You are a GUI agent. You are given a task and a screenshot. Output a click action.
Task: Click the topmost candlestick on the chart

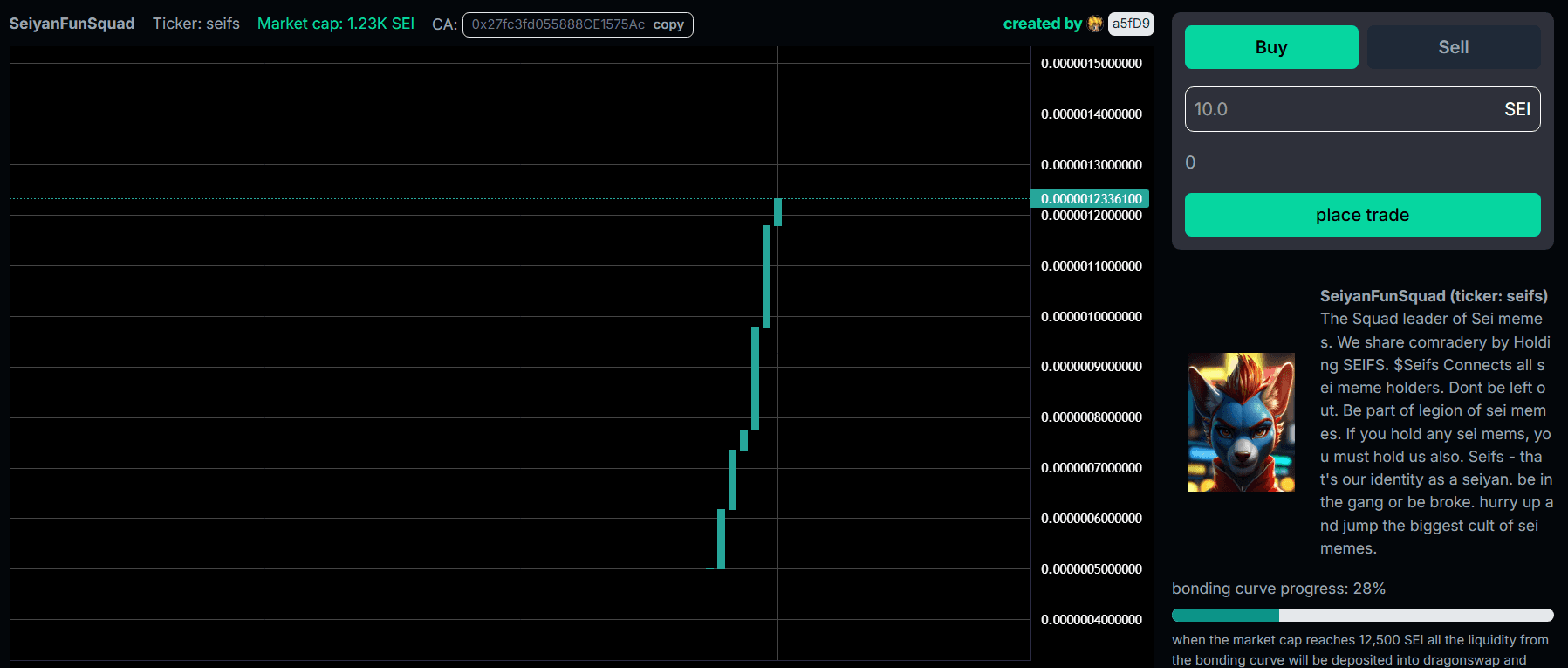[777, 212]
